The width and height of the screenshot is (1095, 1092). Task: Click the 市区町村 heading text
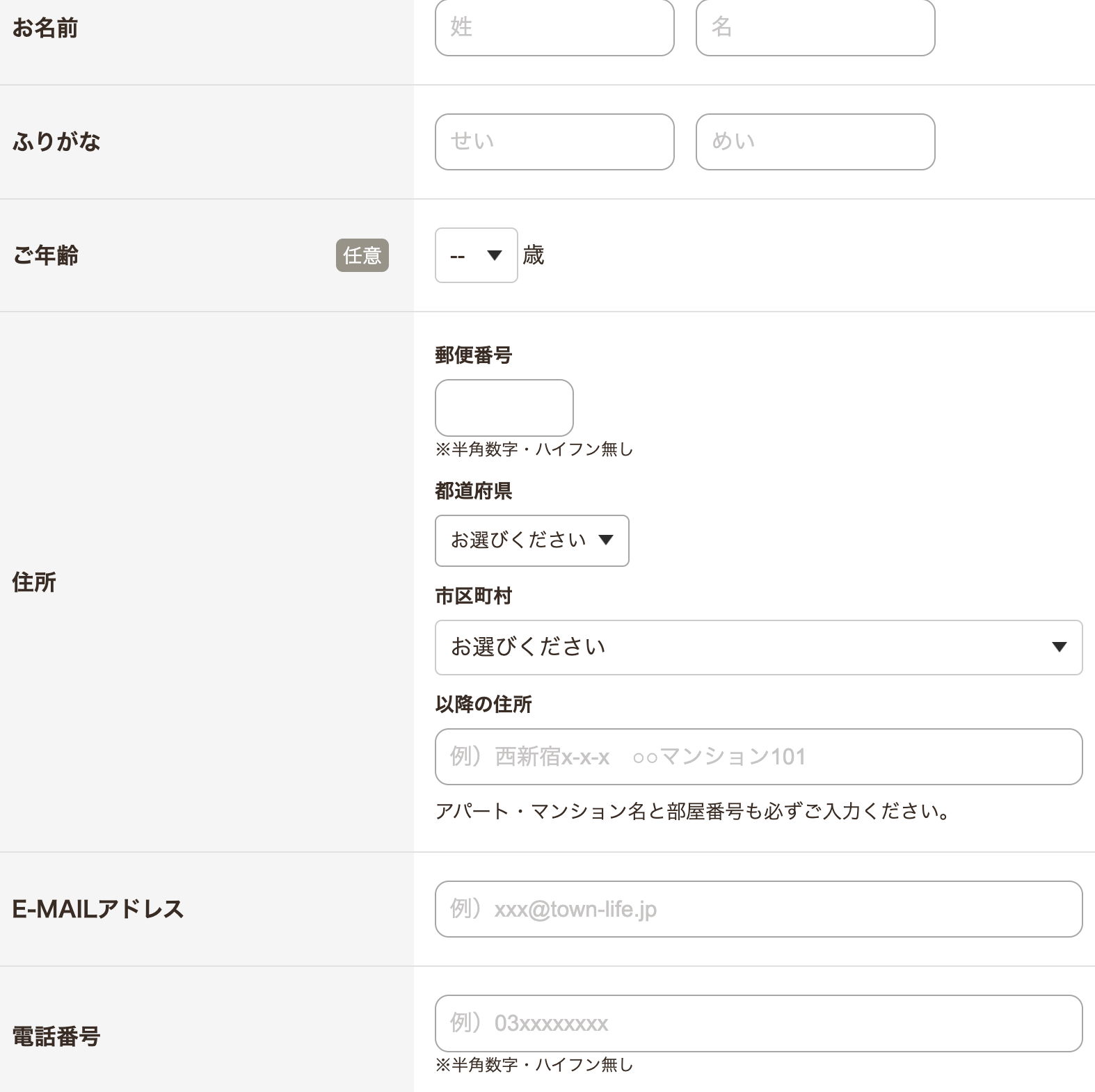pyautogui.click(x=474, y=596)
